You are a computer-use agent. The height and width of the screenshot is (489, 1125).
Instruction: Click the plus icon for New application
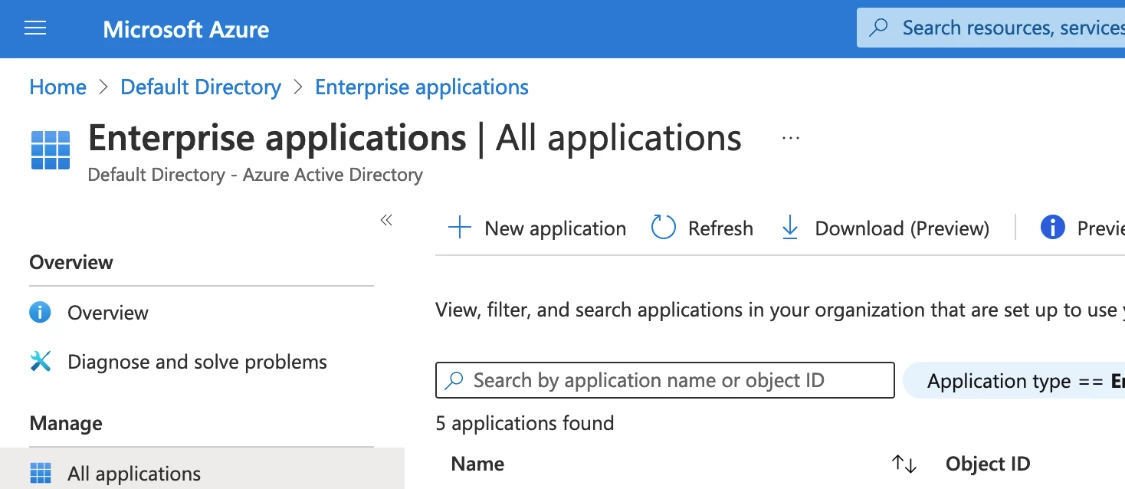tap(459, 228)
